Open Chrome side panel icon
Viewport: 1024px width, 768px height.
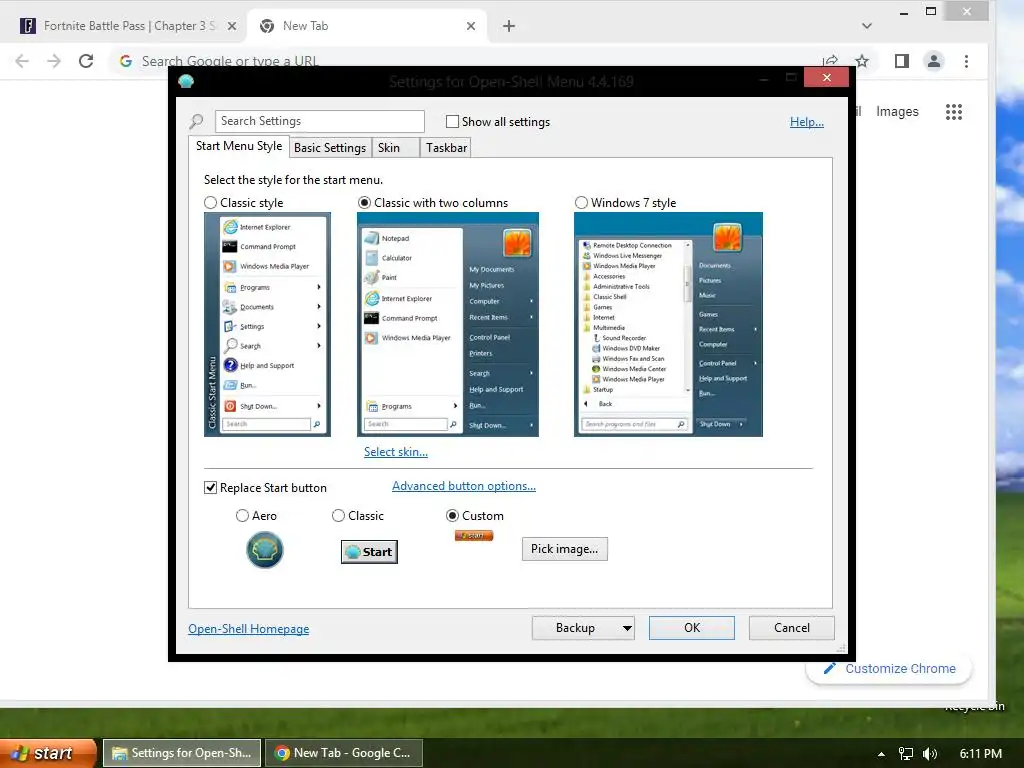902,61
